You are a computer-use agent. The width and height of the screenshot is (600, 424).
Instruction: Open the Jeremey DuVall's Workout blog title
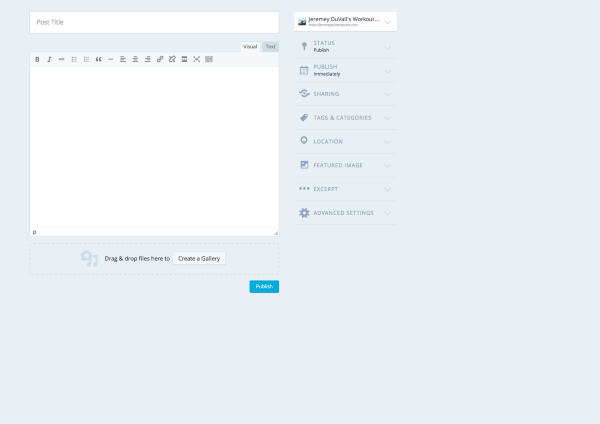click(x=344, y=19)
